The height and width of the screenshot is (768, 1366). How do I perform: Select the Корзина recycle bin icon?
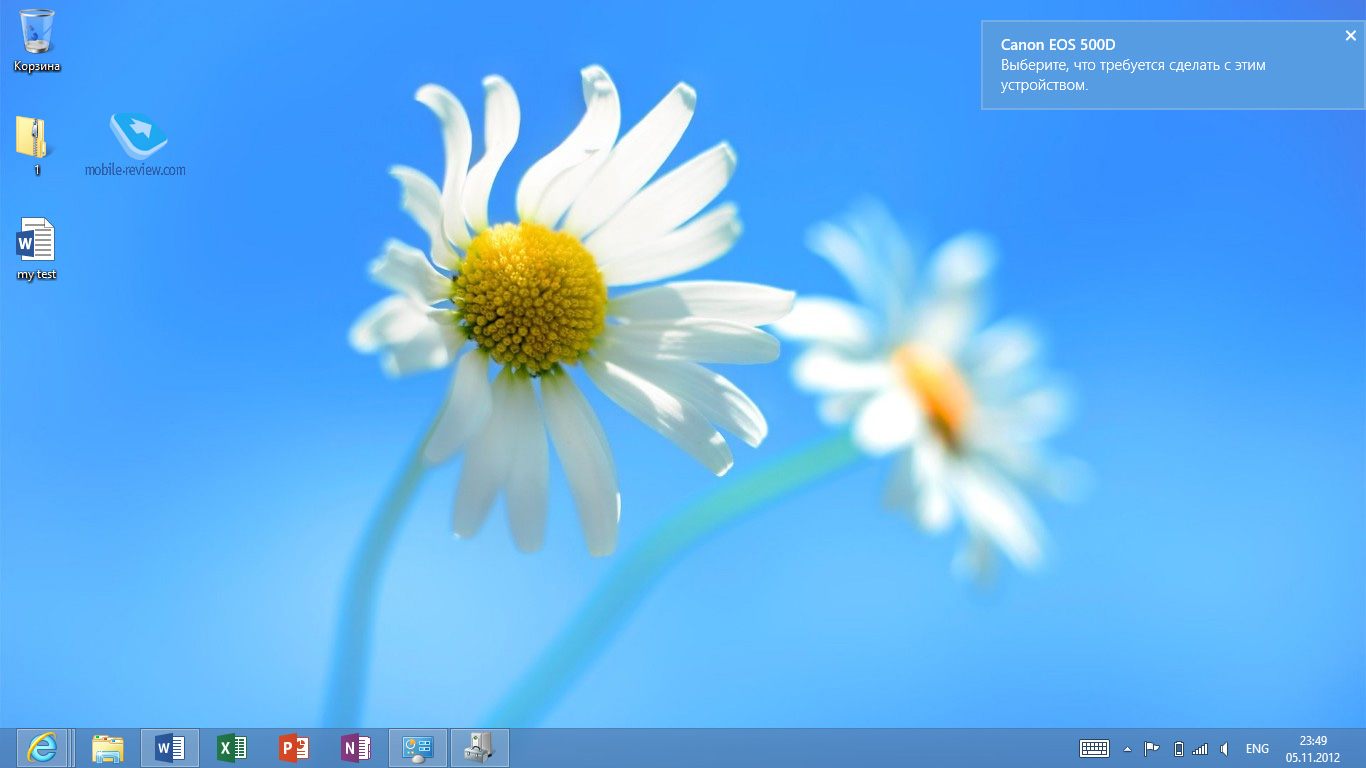(x=37, y=40)
